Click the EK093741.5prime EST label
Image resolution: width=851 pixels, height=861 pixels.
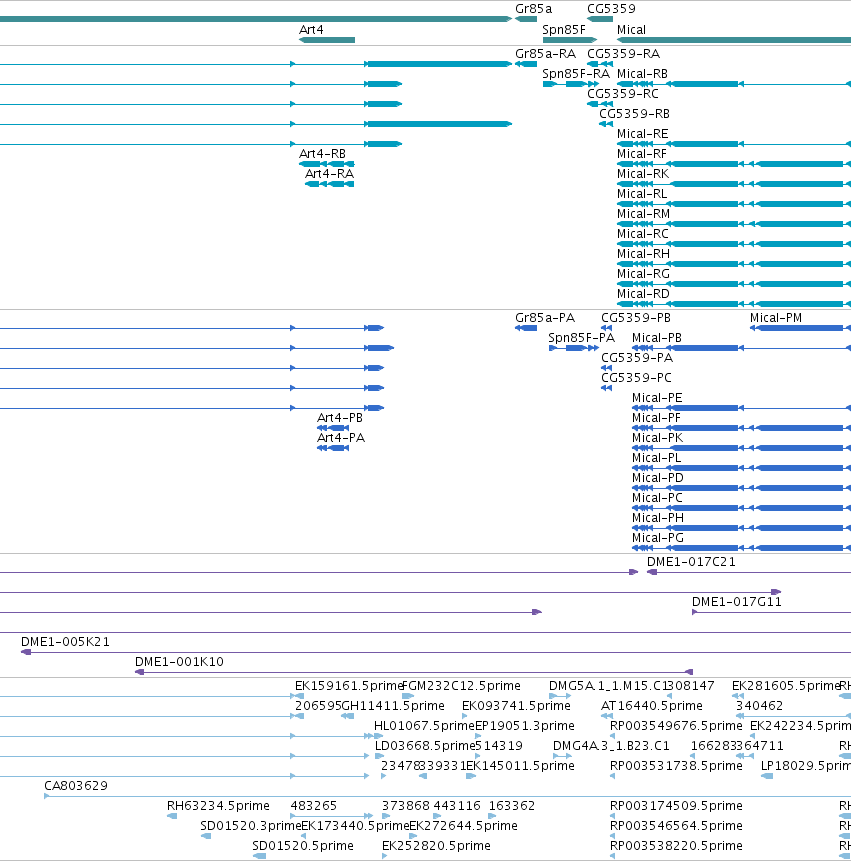click(516, 706)
